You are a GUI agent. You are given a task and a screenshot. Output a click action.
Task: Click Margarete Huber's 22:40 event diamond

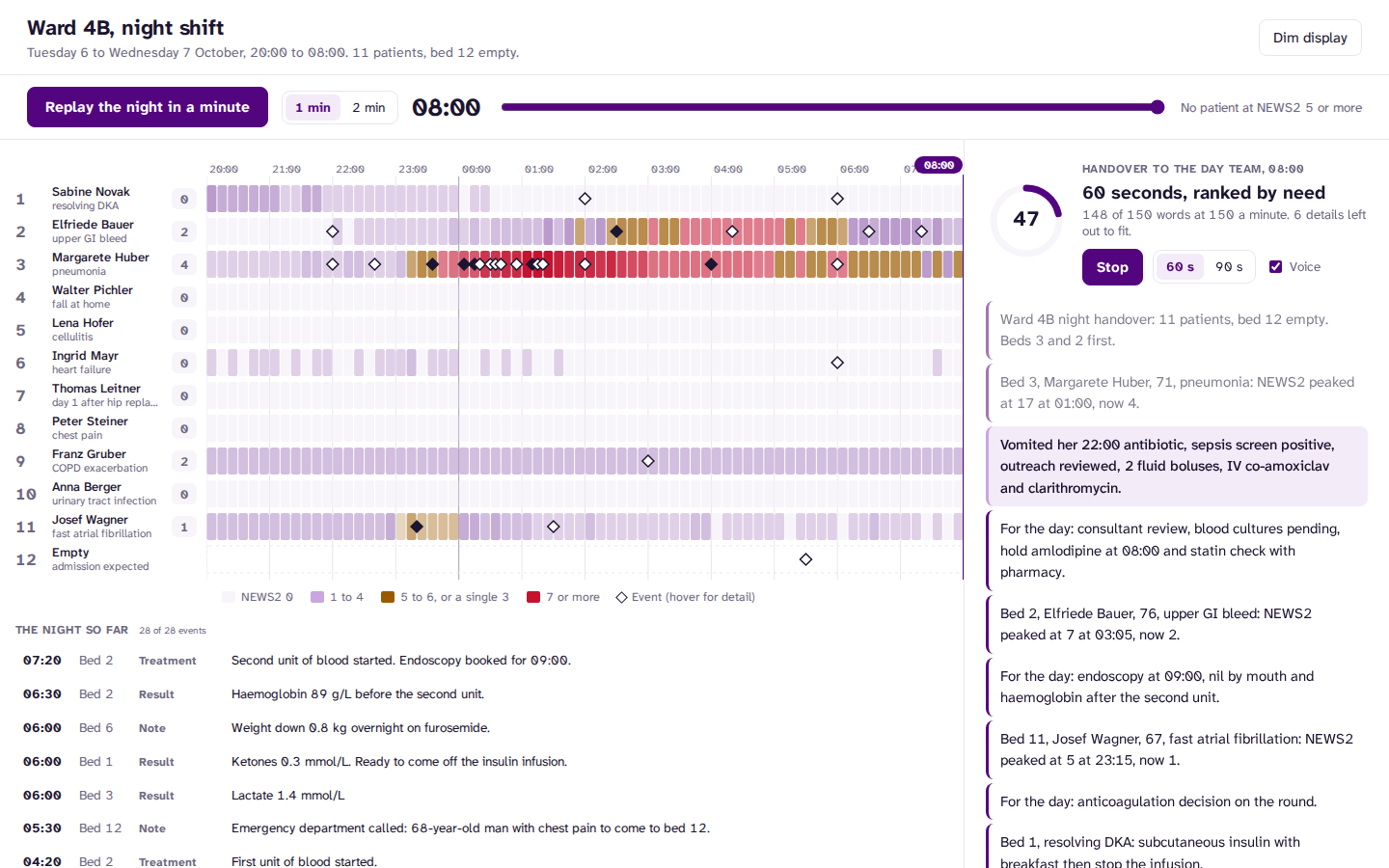[x=374, y=264]
